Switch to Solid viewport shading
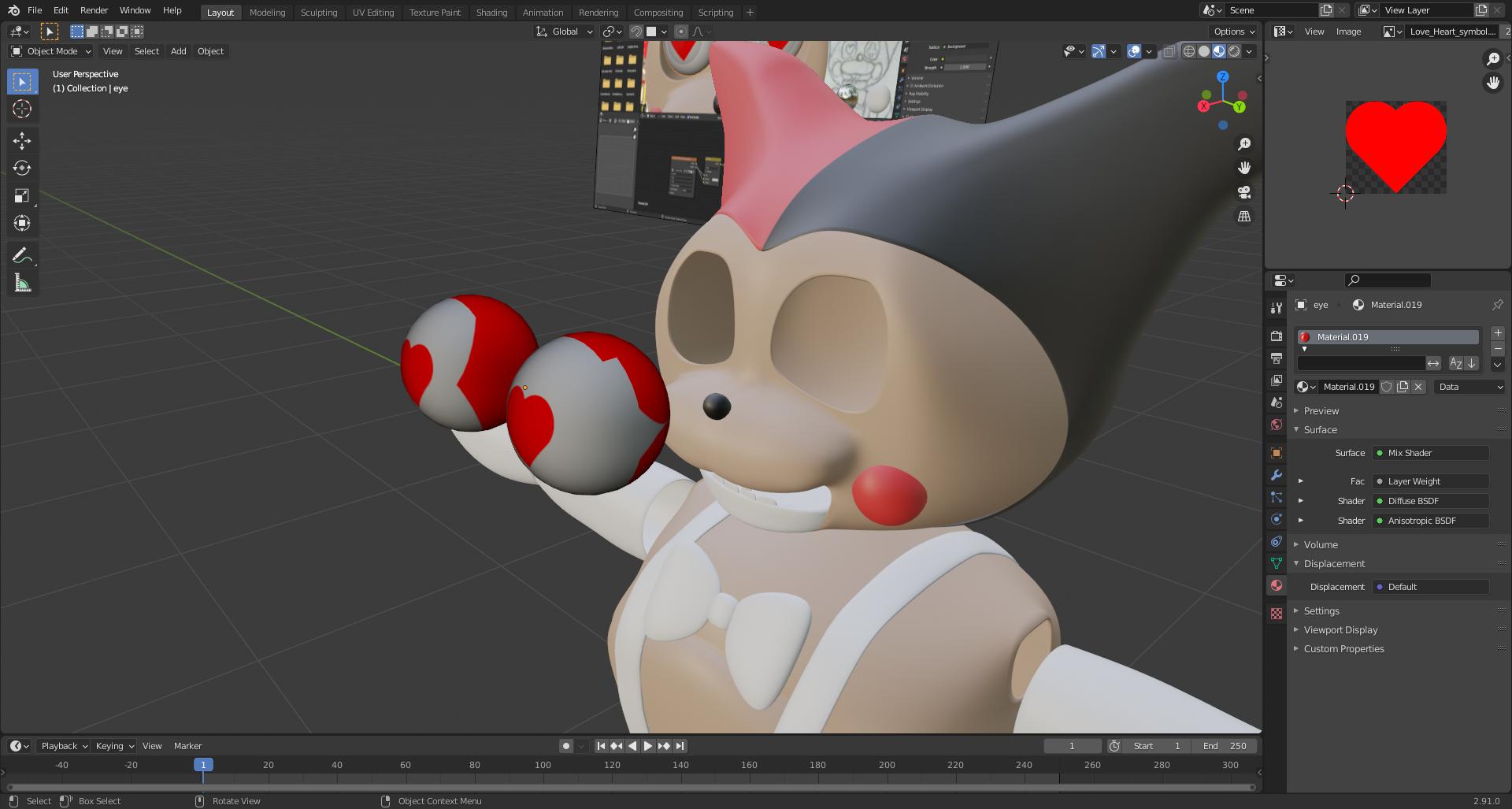 1204,51
